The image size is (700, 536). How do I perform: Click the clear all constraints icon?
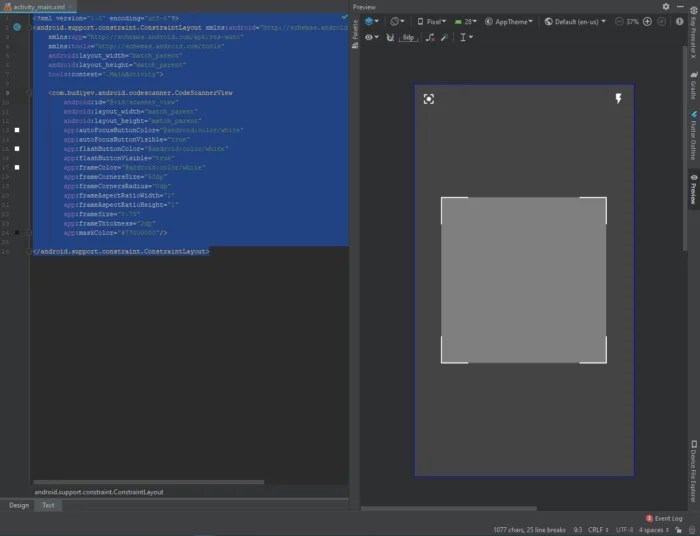click(430, 37)
